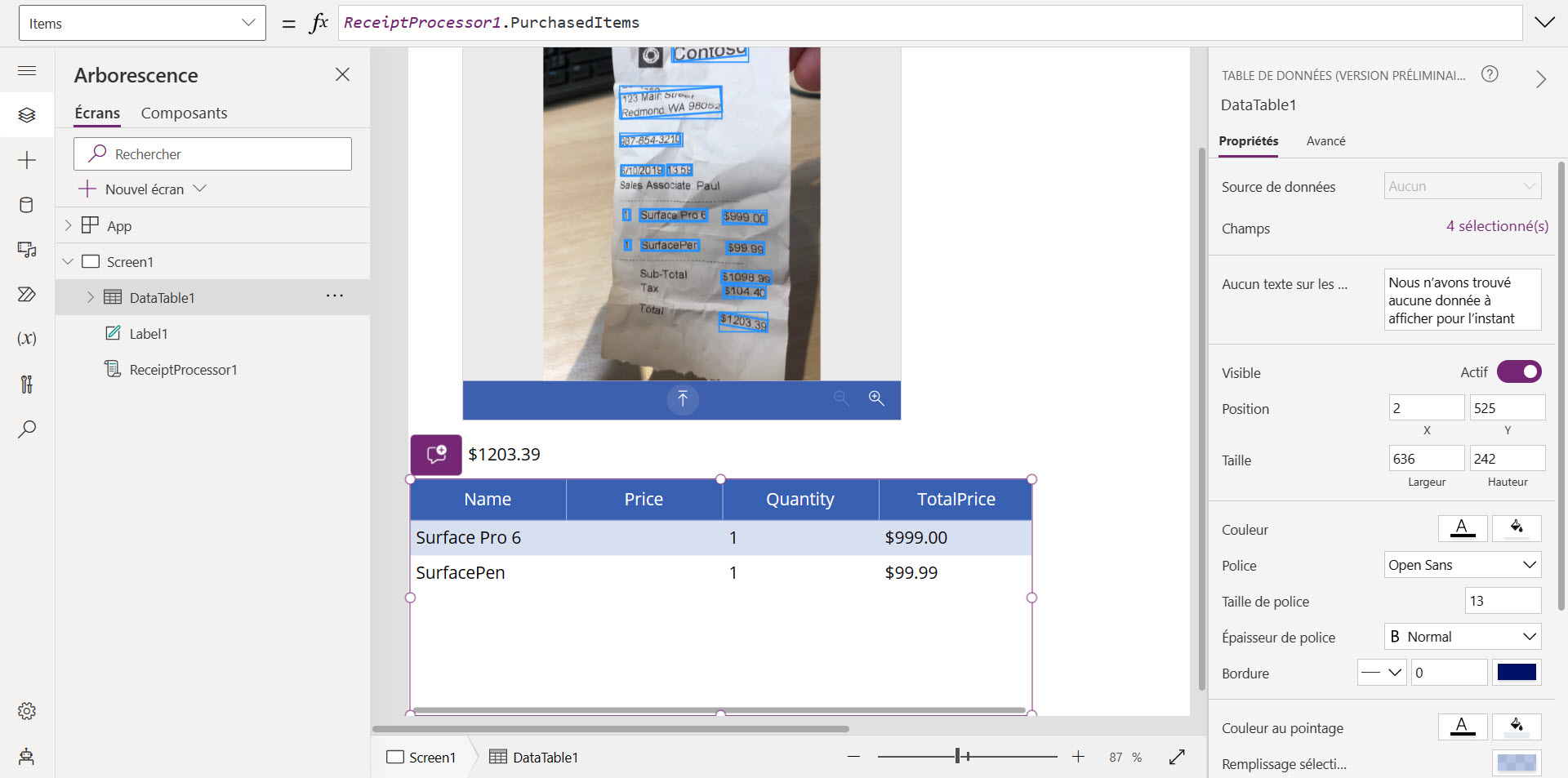Click the Largeur width field
The width and height of the screenshot is (1568, 778).
tap(1427, 458)
